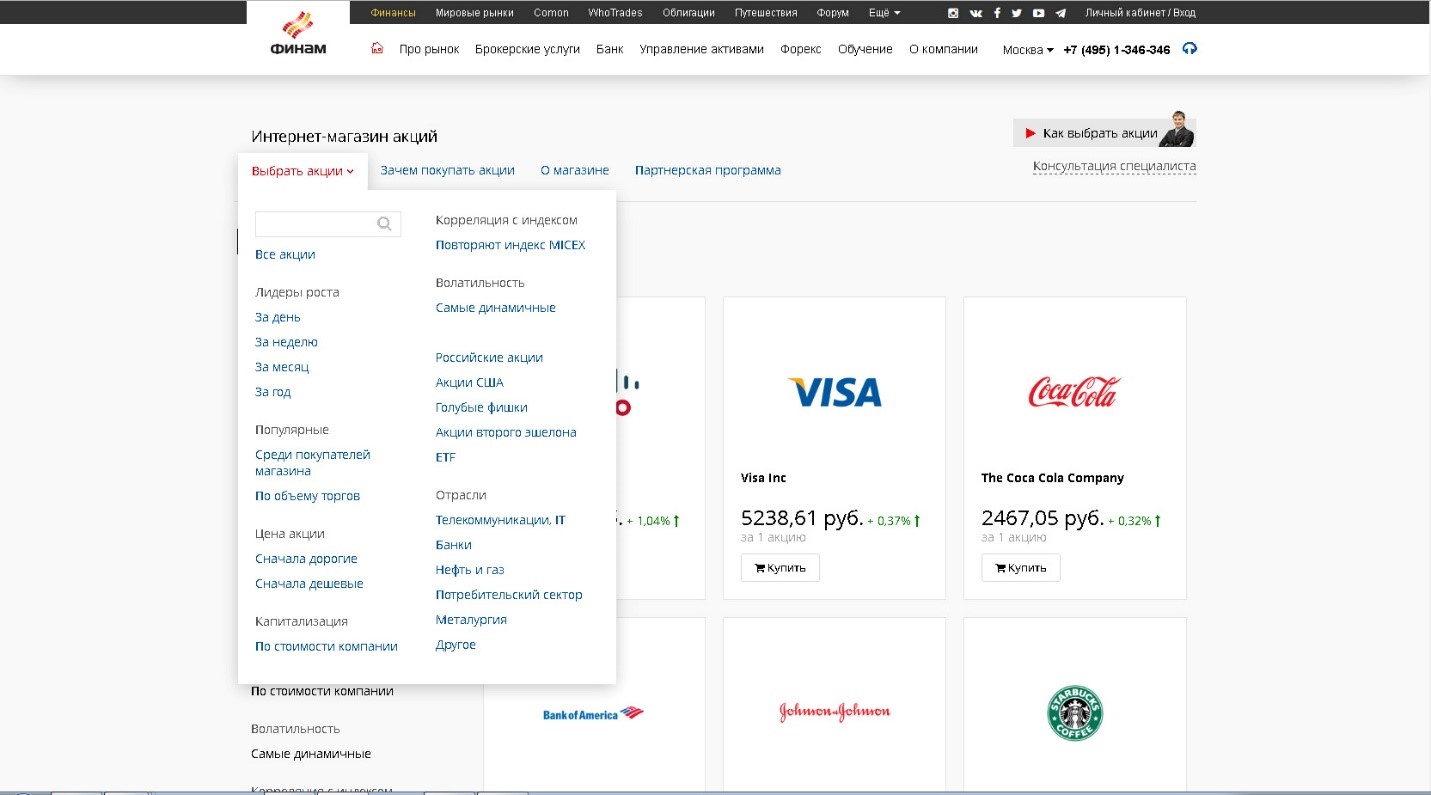The image size is (1431, 795).
Task: Expand the Москва city dropdown
Action: [1028, 50]
